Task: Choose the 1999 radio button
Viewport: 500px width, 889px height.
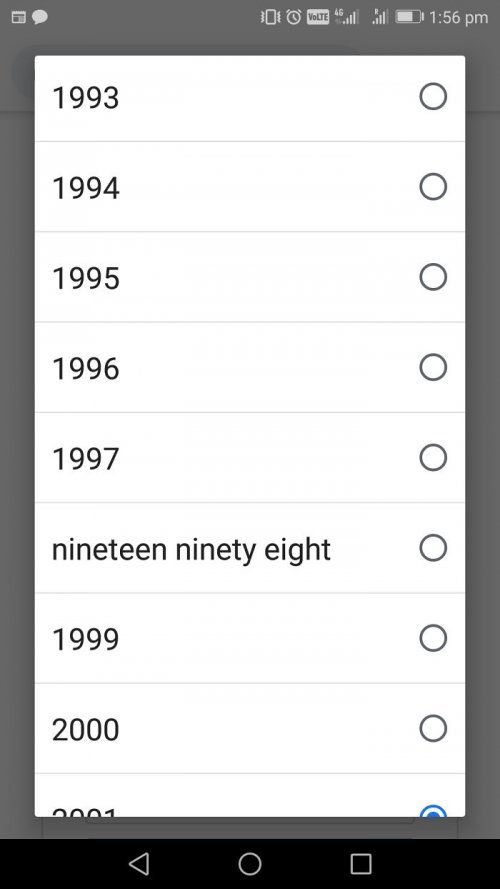Action: coord(433,638)
